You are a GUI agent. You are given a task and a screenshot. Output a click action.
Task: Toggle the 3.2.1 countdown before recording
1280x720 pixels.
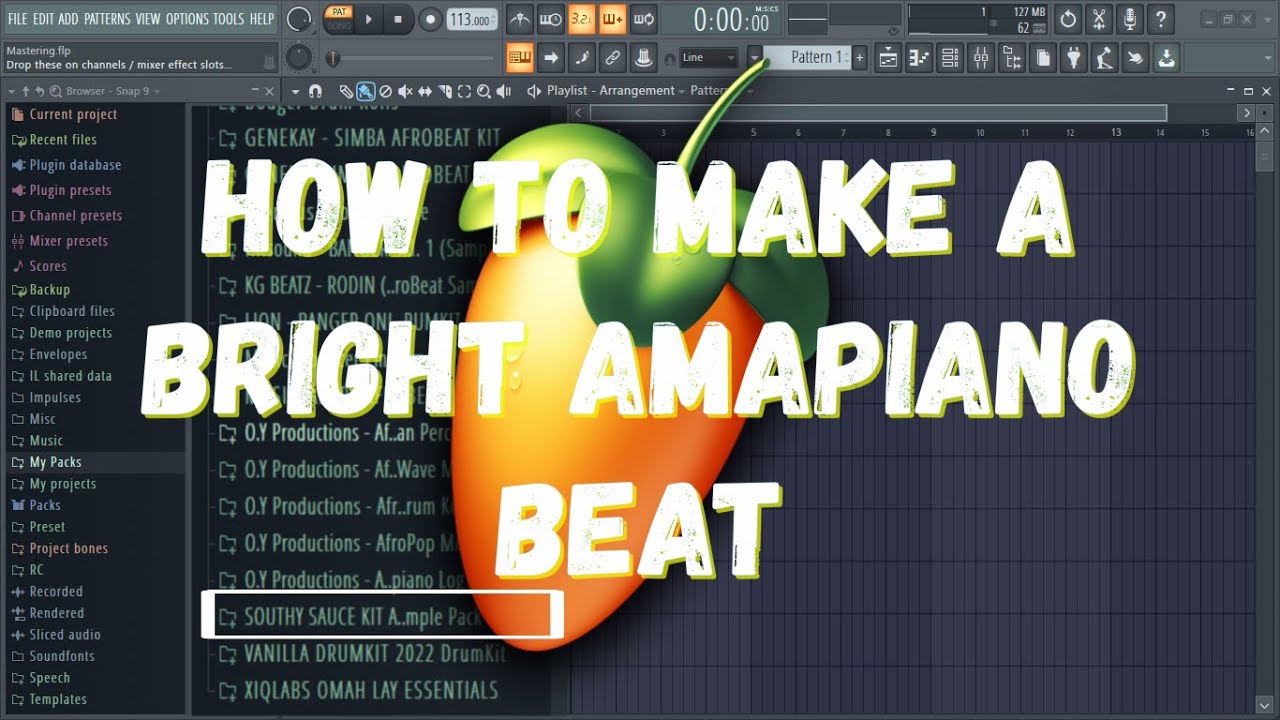pyautogui.click(x=581, y=19)
